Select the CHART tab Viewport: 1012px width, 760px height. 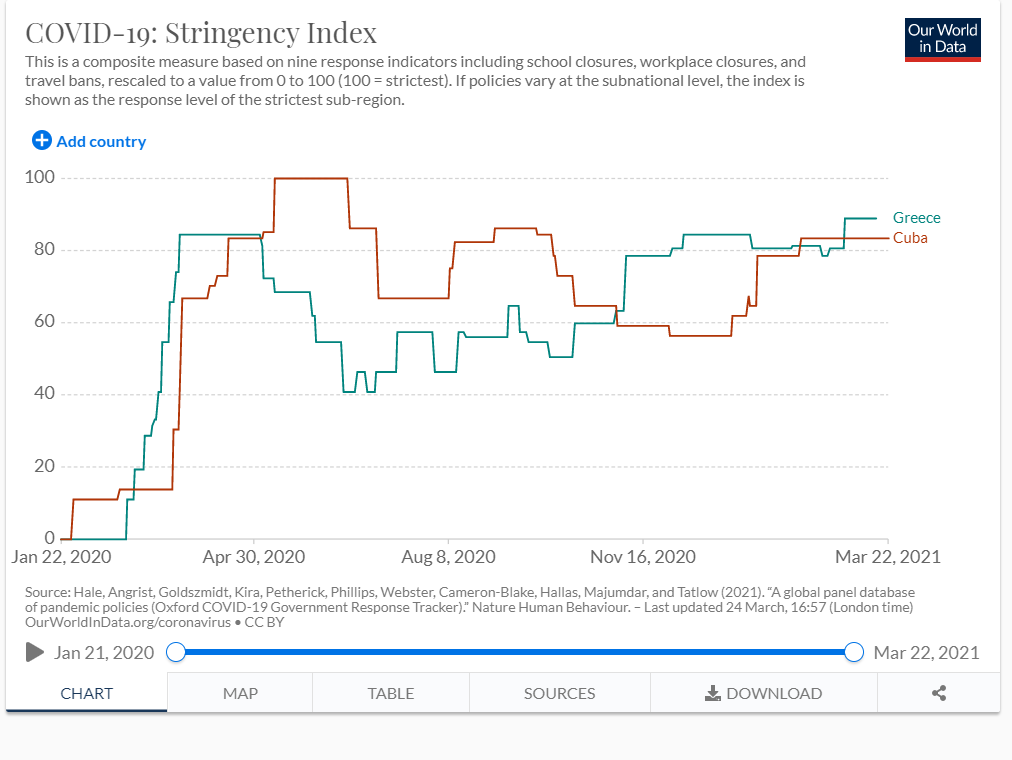point(87,693)
